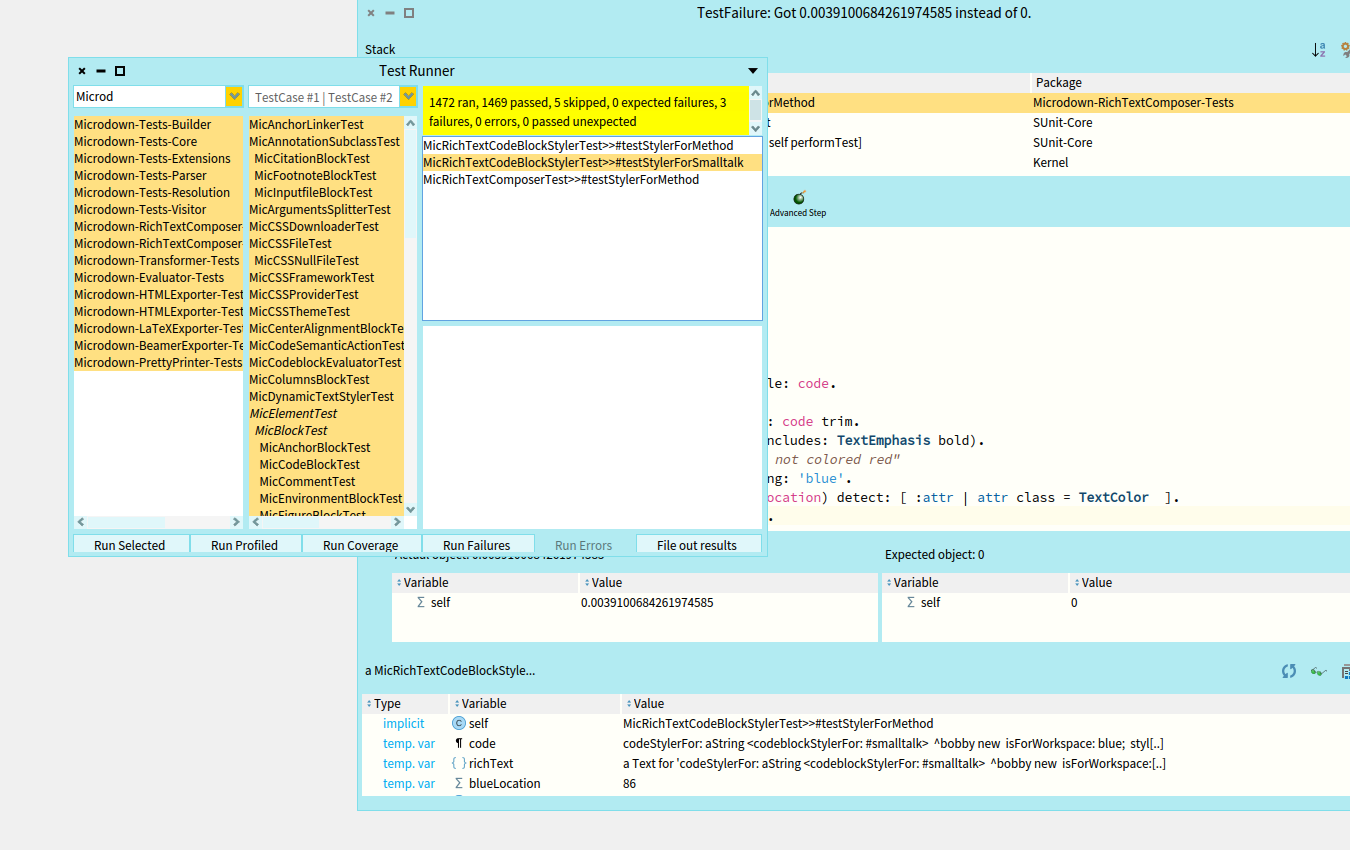
Task: Click the Advanced Step bomb icon
Action: [798, 198]
